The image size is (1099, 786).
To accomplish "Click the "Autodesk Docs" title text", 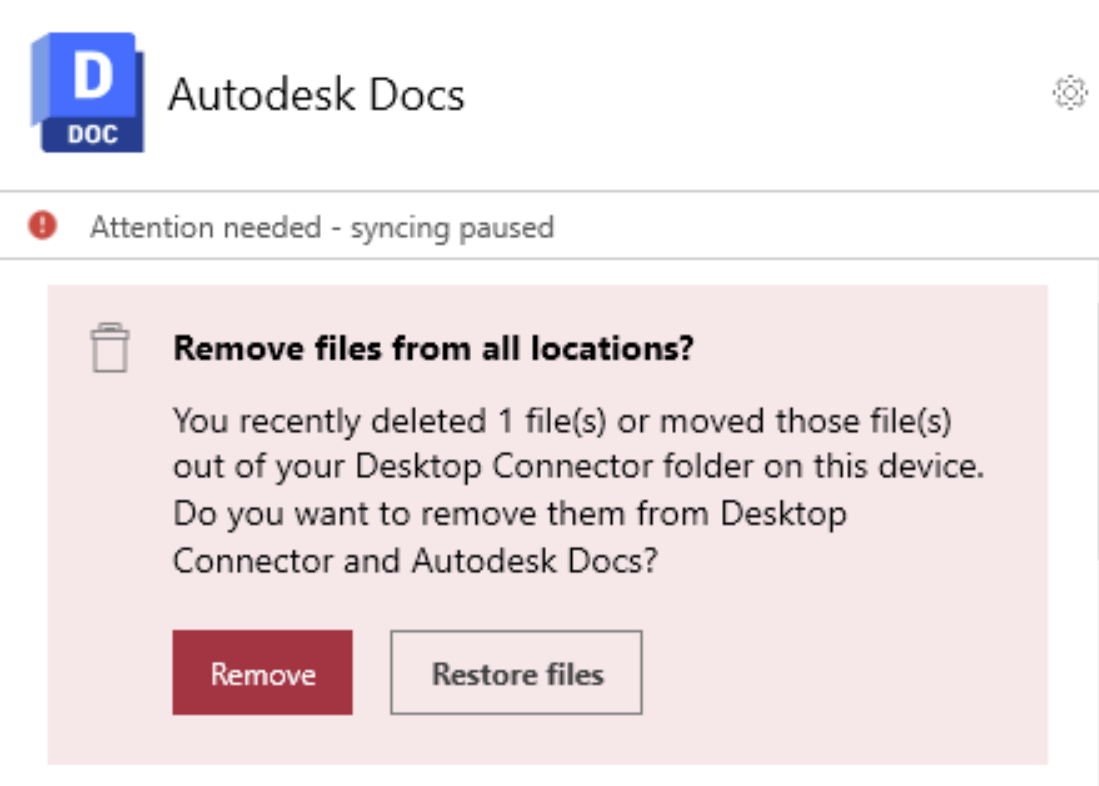I will click(316, 95).
